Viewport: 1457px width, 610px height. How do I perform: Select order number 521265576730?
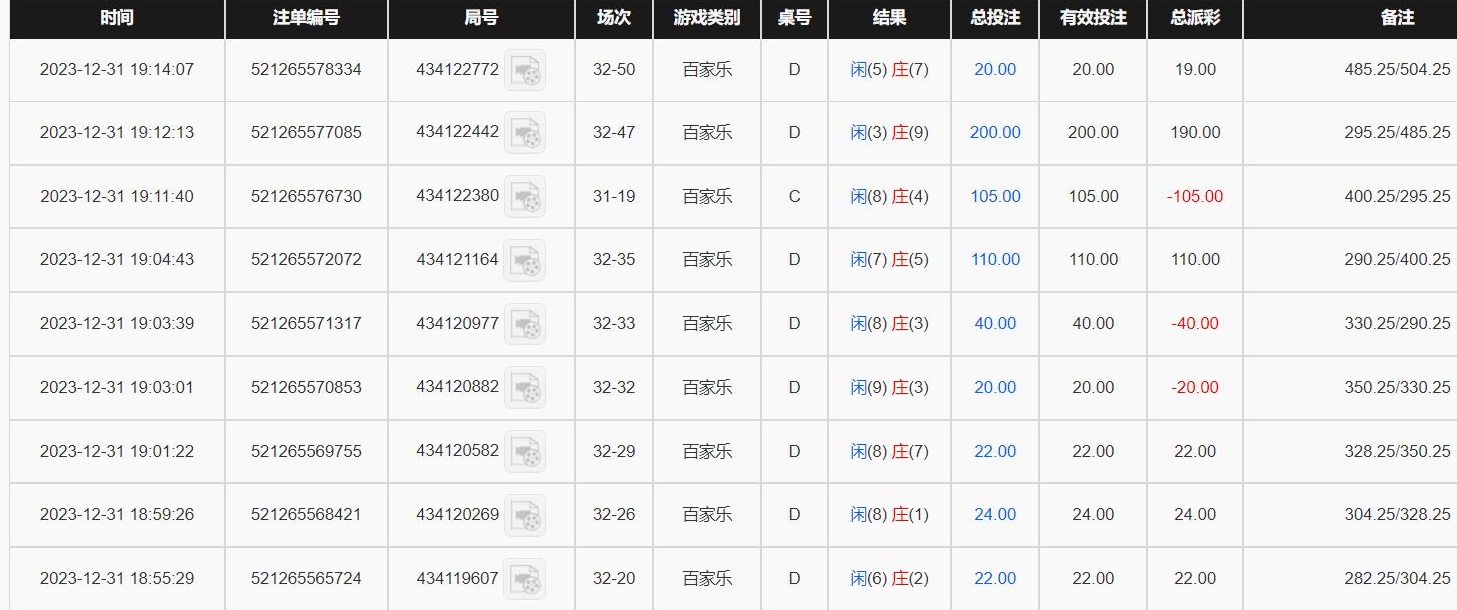306,196
